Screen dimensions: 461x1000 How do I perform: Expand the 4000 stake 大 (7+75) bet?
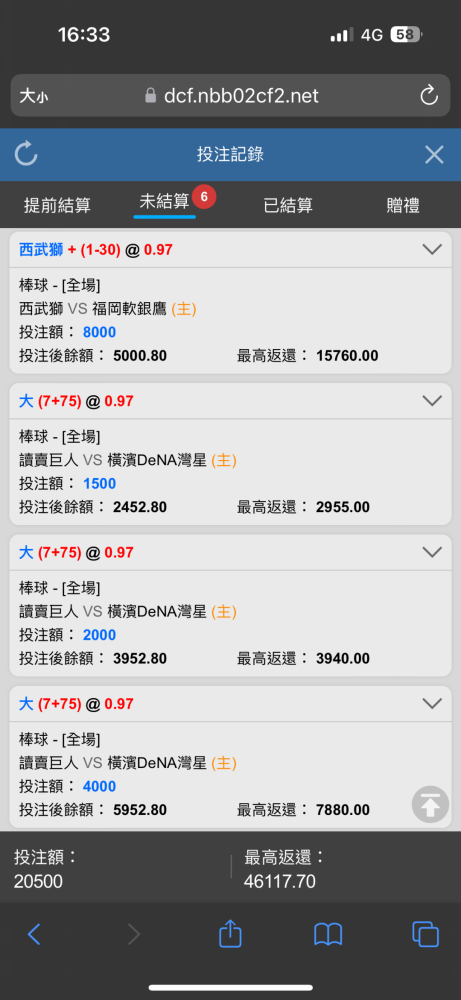click(432, 703)
